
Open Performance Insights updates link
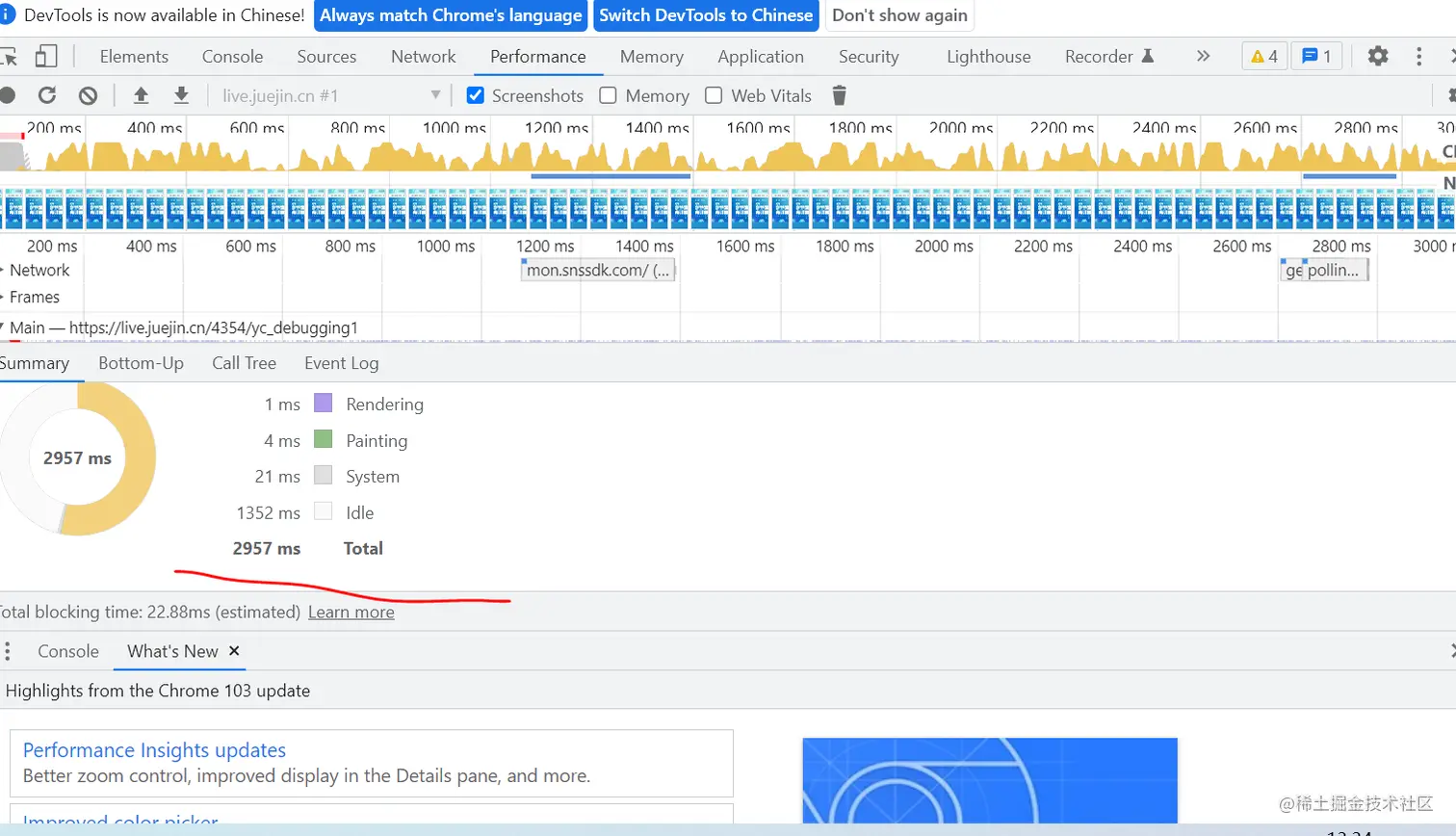point(154,749)
